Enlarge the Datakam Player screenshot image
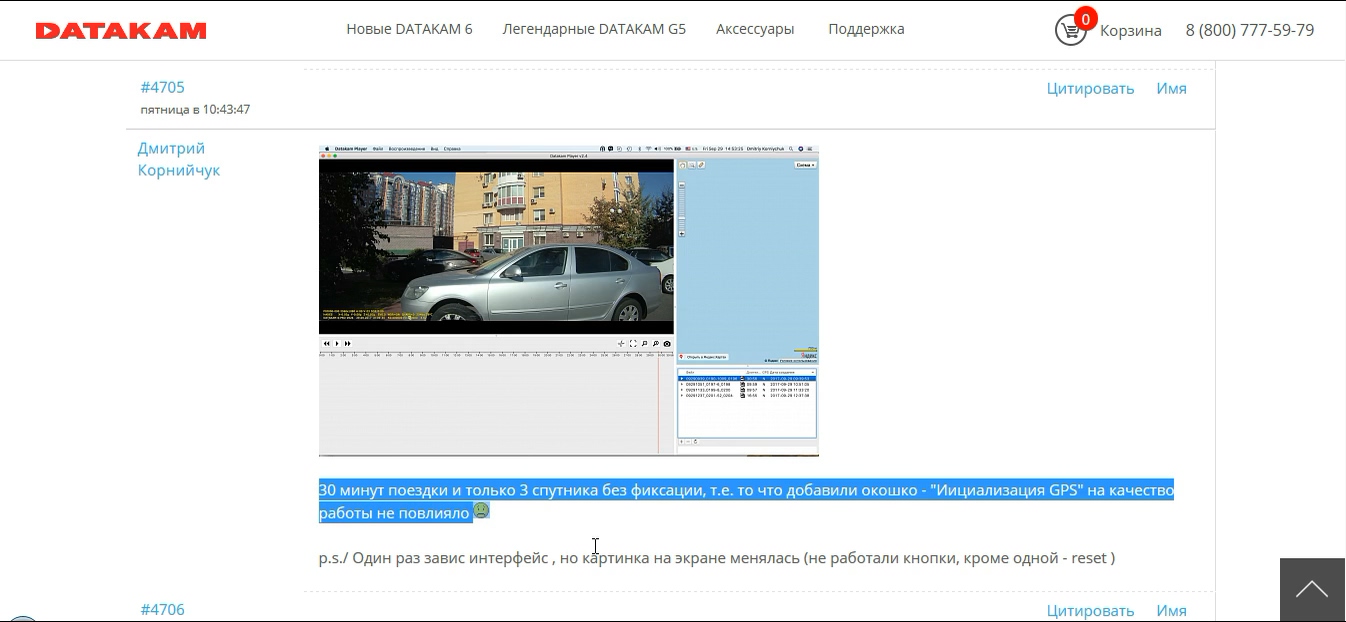Image resolution: width=1346 pixels, height=622 pixels. click(568, 301)
